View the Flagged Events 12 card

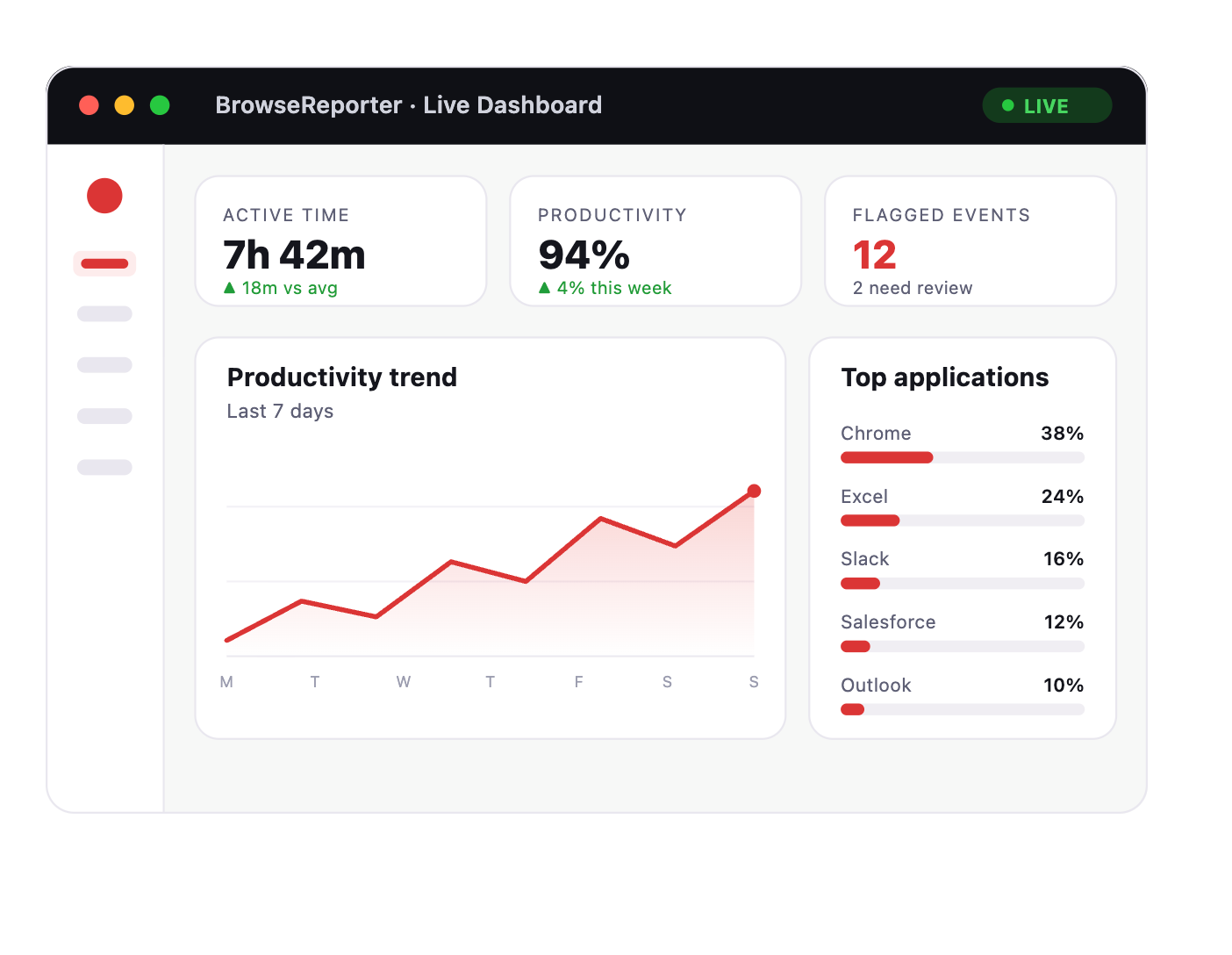click(x=971, y=241)
